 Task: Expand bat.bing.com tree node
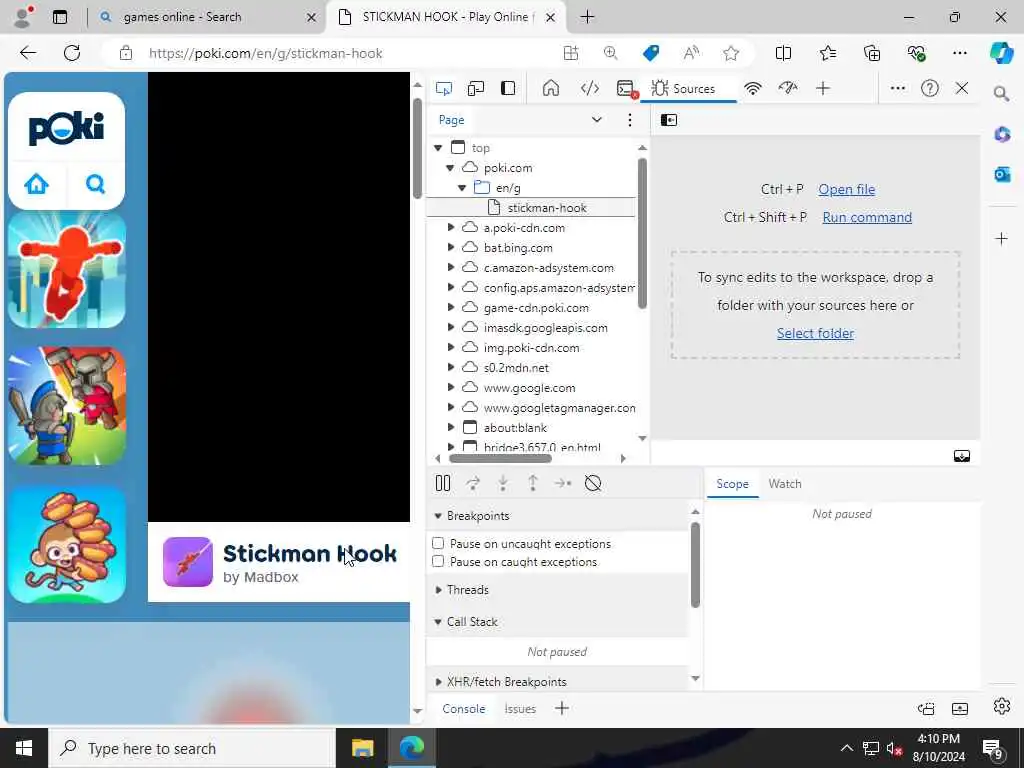(x=451, y=248)
